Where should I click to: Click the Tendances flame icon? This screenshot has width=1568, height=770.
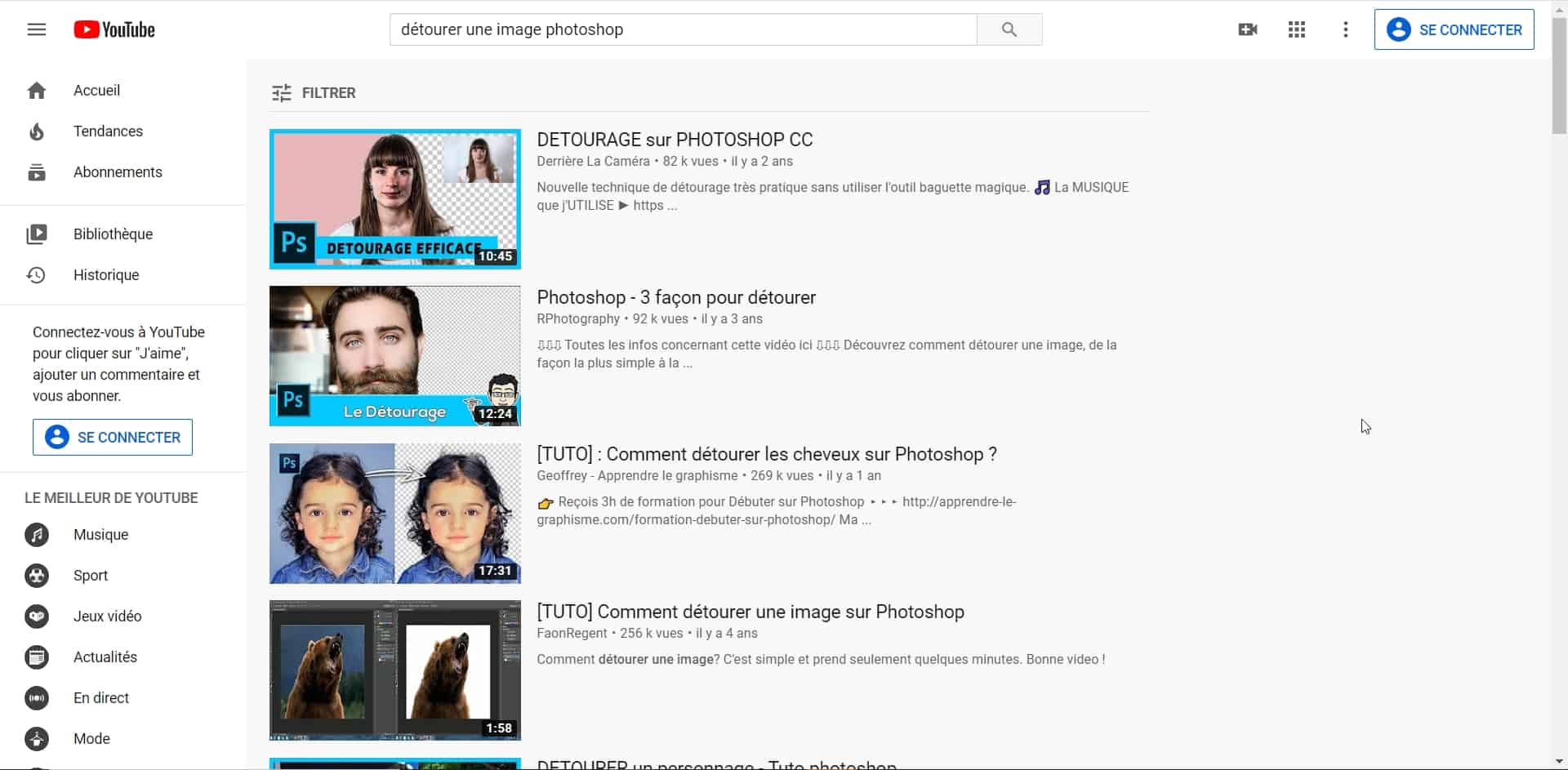click(x=37, y=131)
